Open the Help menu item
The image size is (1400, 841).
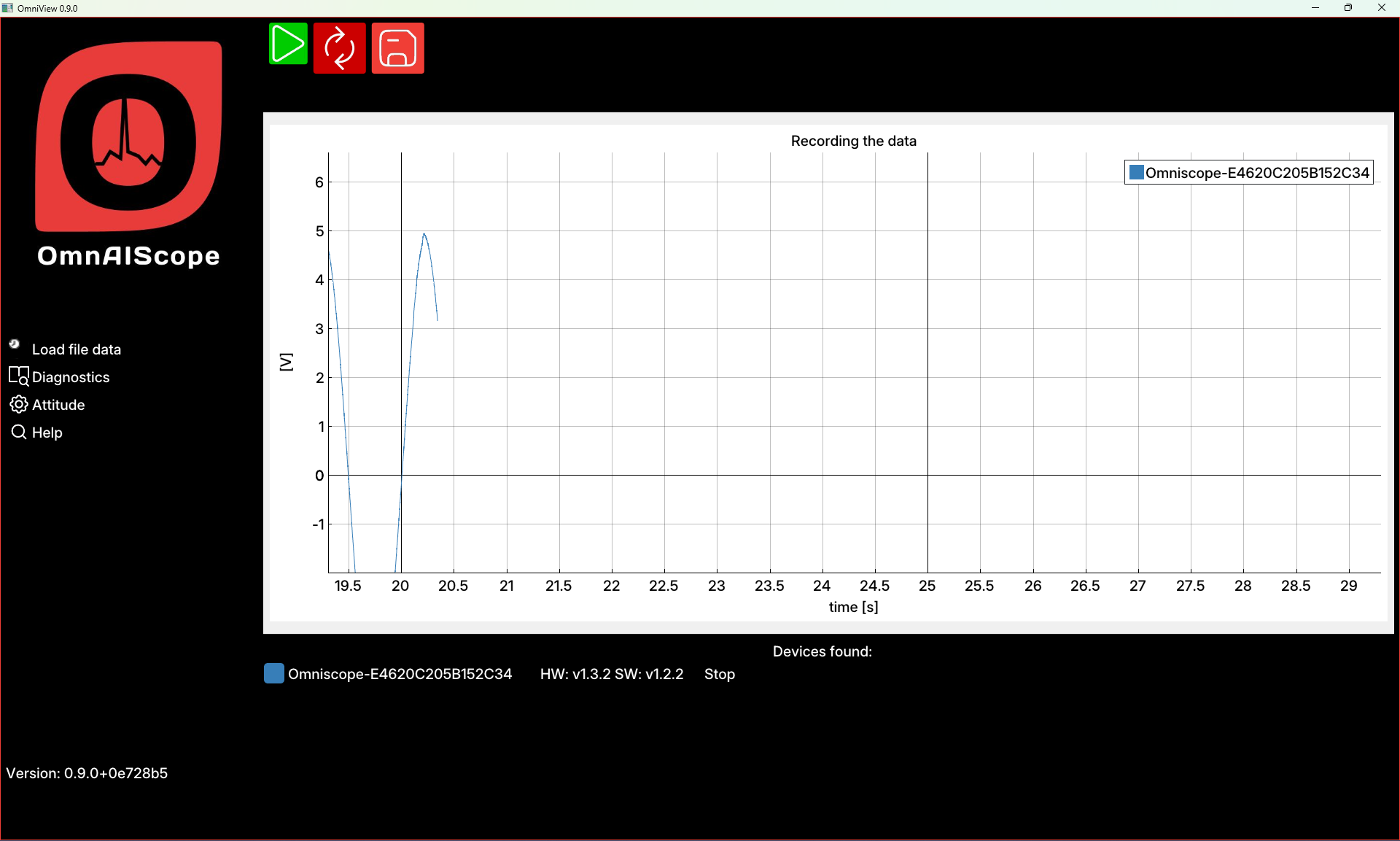pos(47,433)
